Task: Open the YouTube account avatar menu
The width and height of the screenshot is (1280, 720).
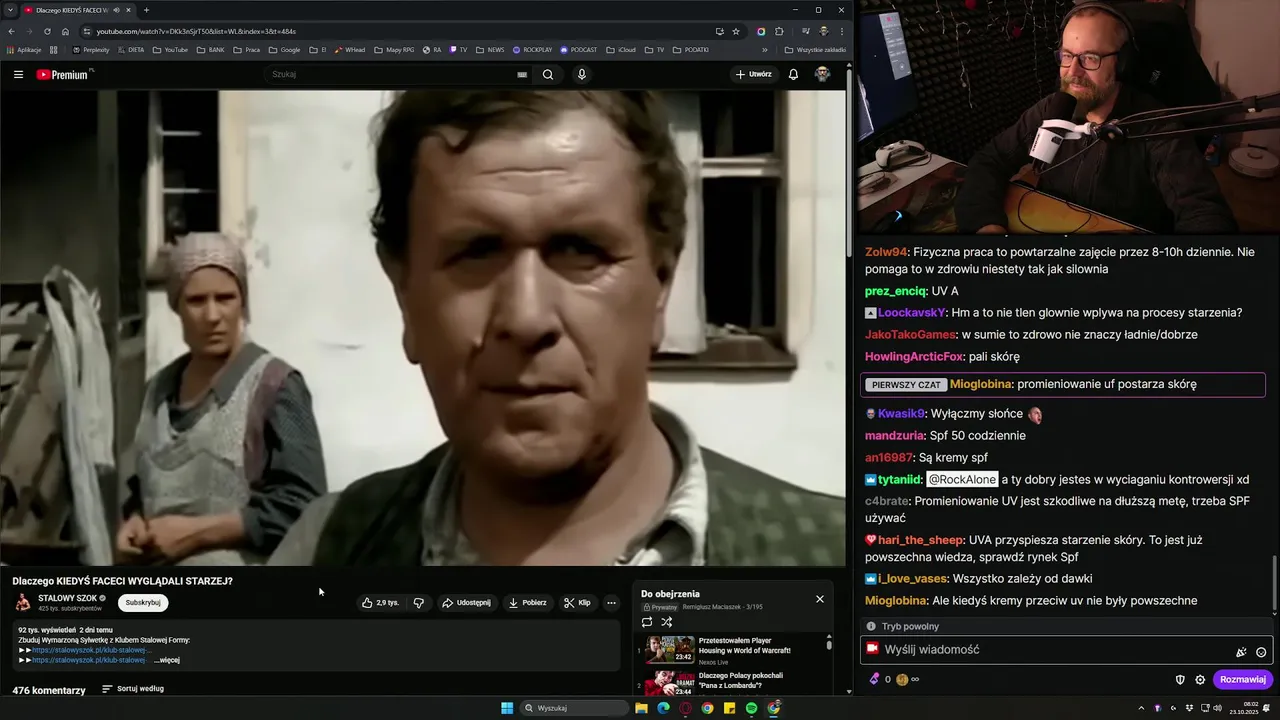Action: pos(822,74)
